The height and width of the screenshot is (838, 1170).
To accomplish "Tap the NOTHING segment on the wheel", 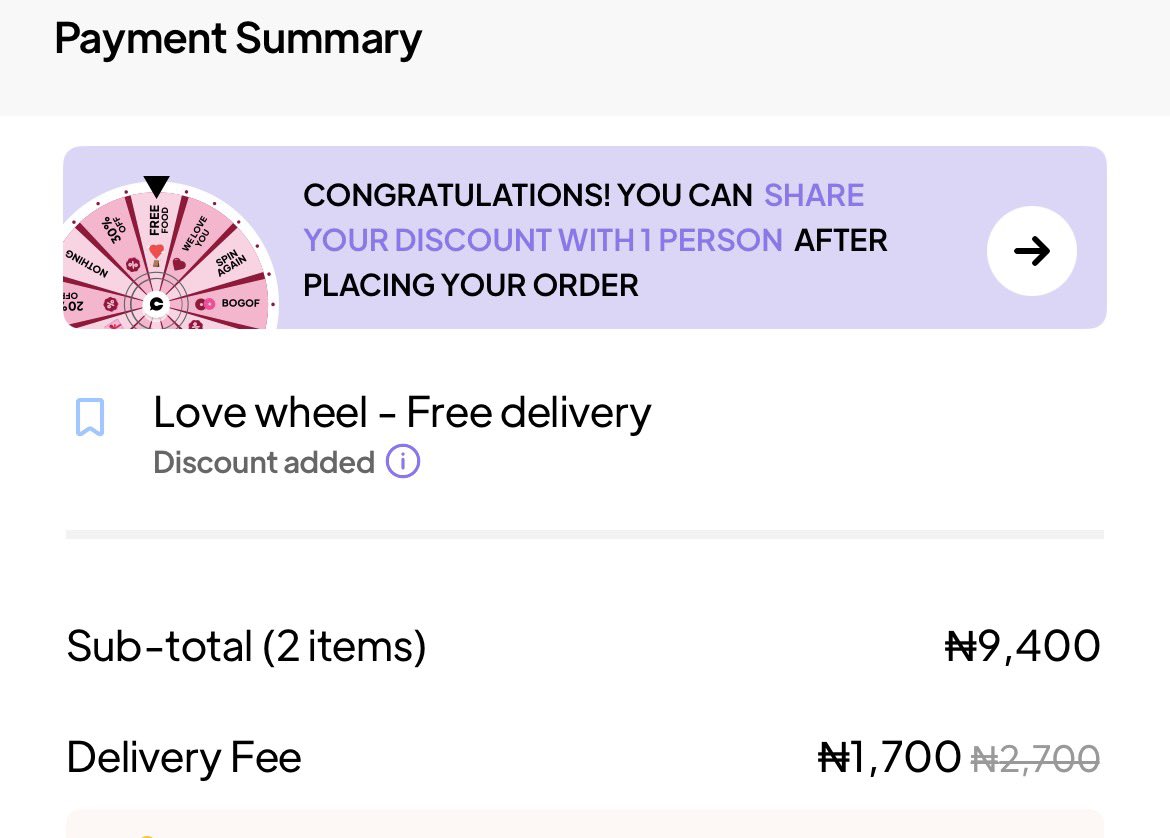I will tap(87, 264).
